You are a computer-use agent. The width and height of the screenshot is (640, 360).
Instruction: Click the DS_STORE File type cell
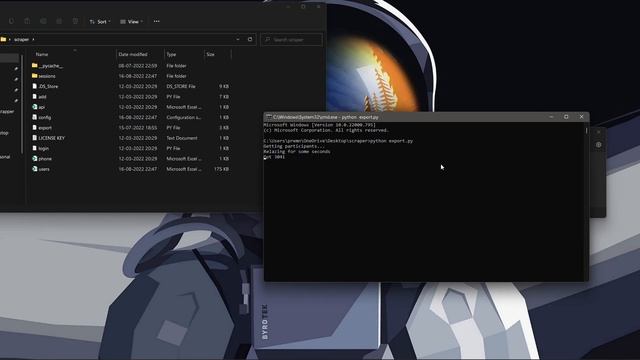181,87
